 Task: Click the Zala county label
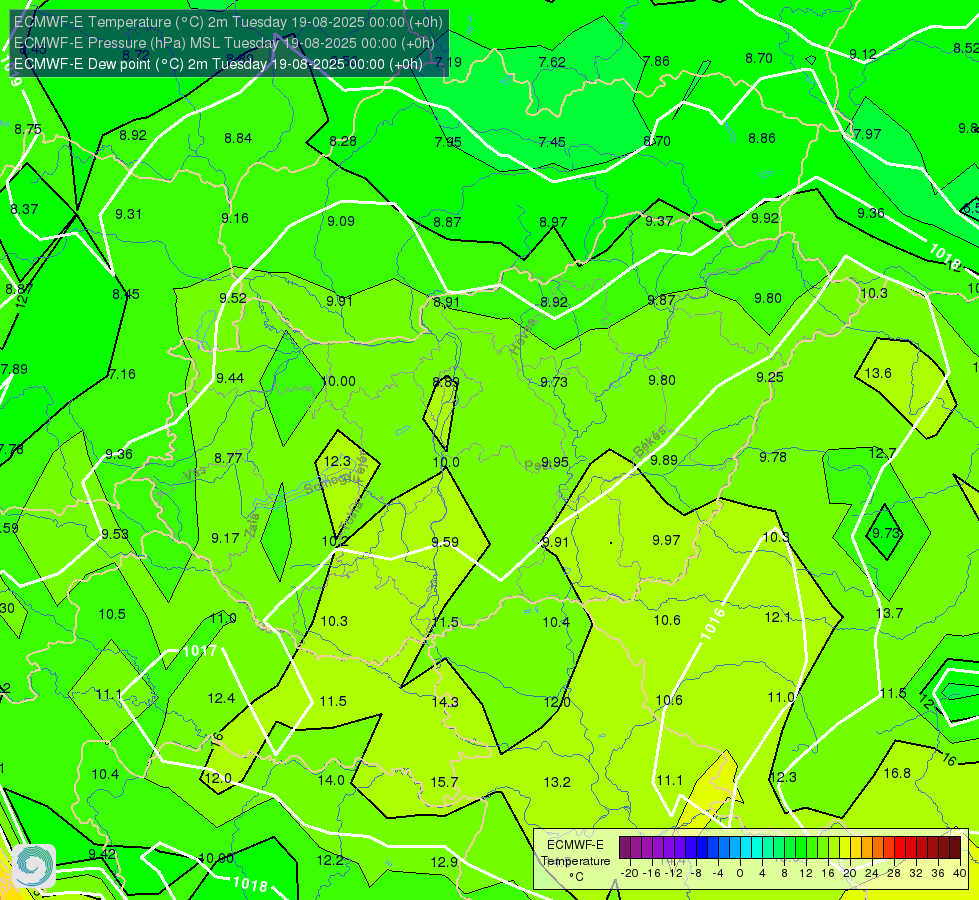[252, 526]
